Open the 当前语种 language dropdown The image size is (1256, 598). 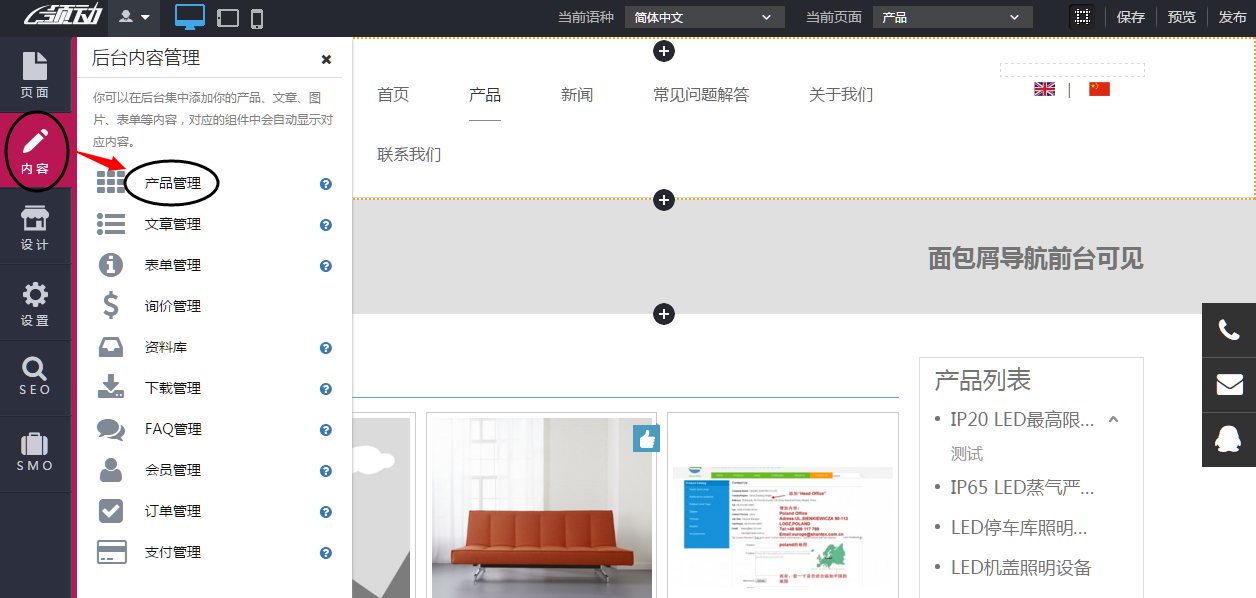703,16
